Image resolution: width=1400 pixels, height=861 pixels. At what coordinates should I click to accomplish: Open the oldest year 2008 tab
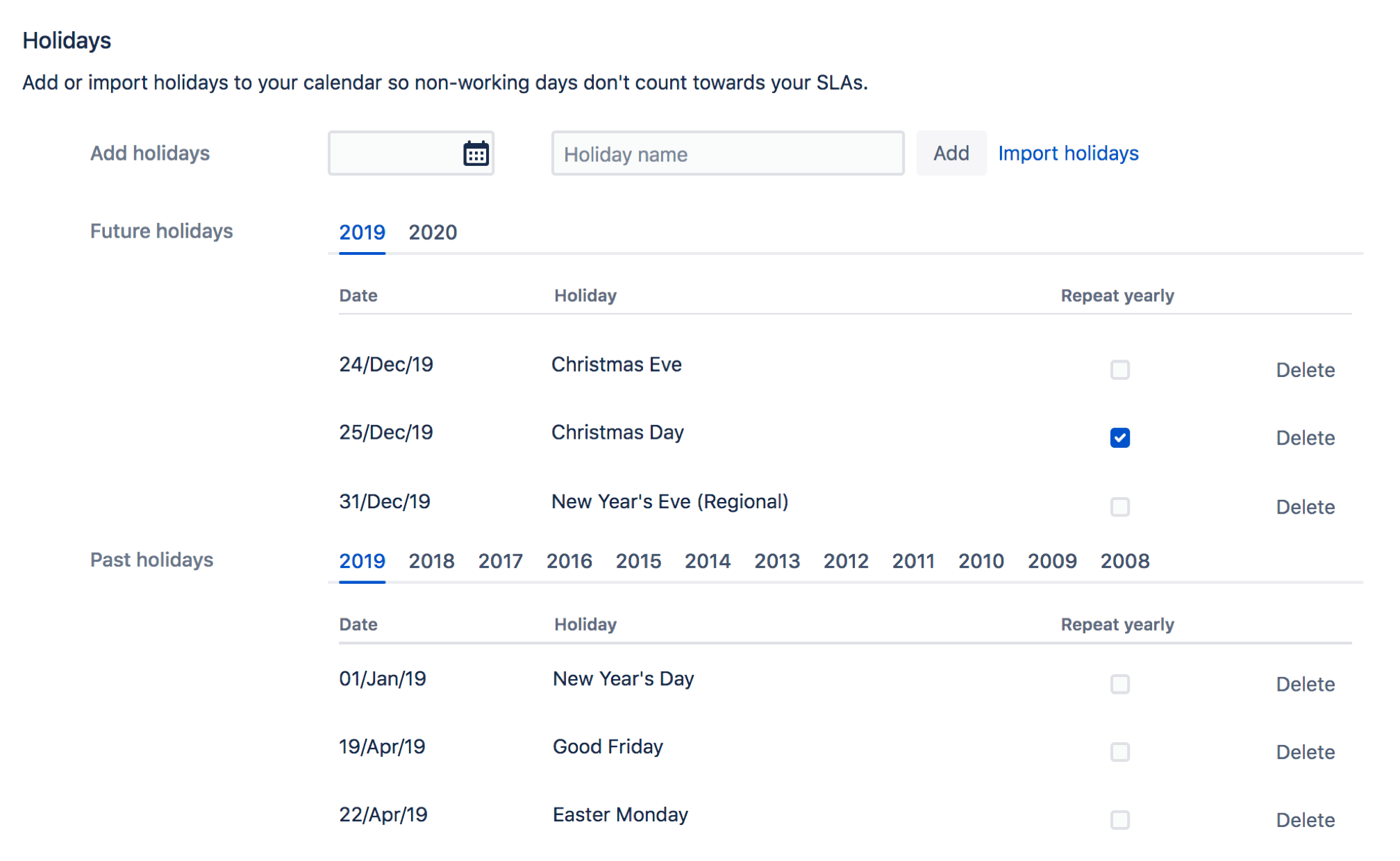(1125, 561)
